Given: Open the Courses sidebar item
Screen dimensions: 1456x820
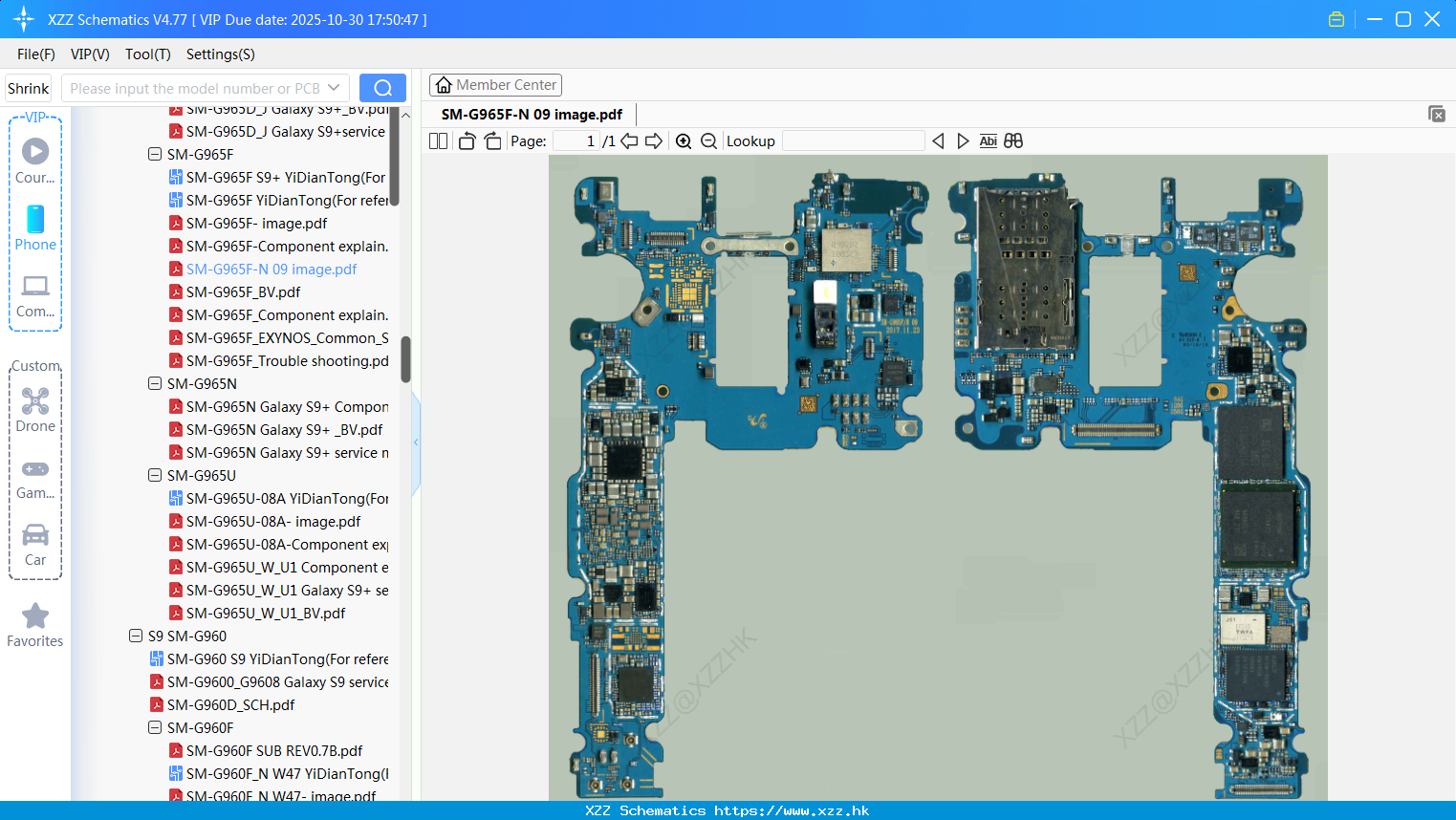Looking at the screenshot, I should [35, 162].
